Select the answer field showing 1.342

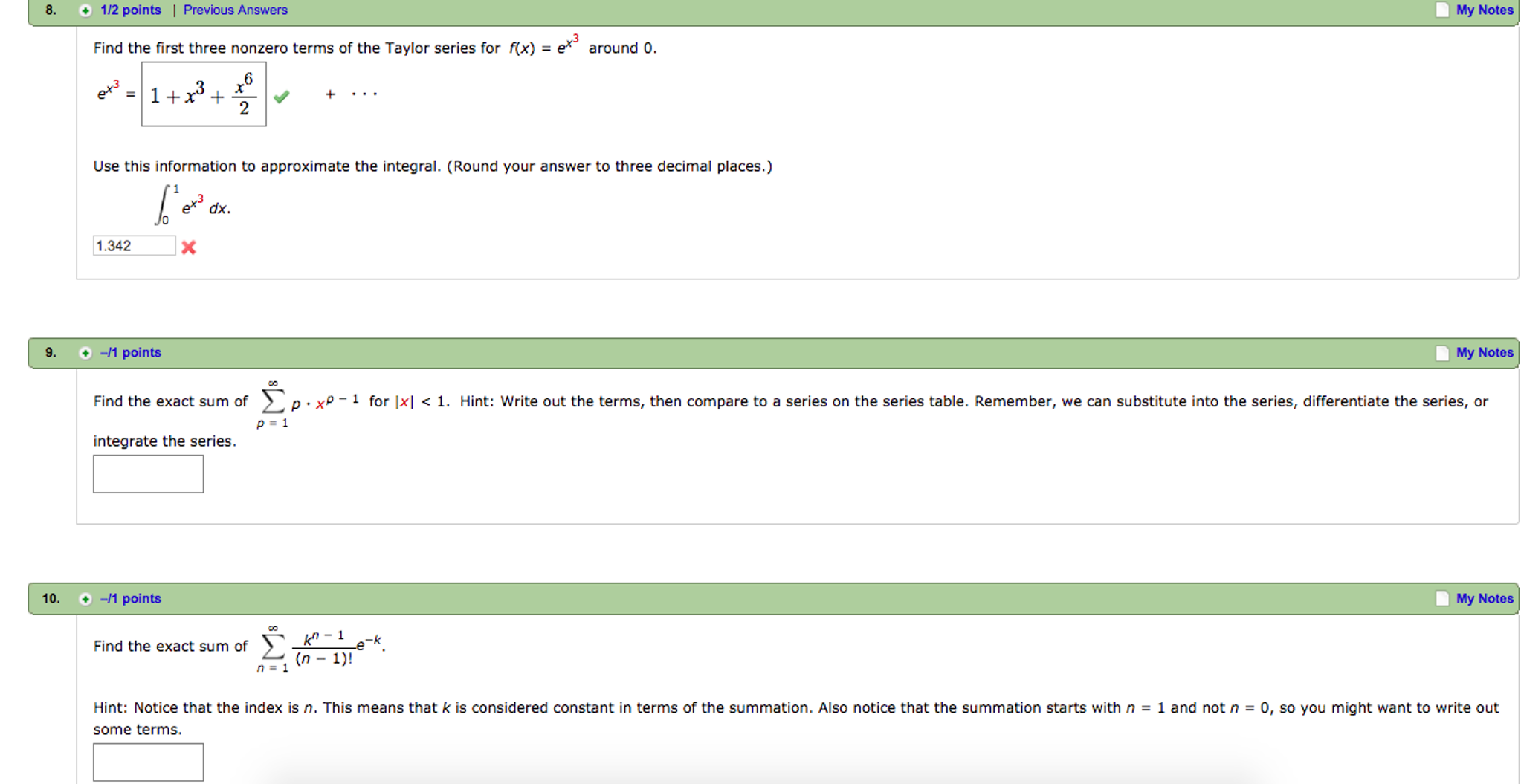[x=134, y=245]
